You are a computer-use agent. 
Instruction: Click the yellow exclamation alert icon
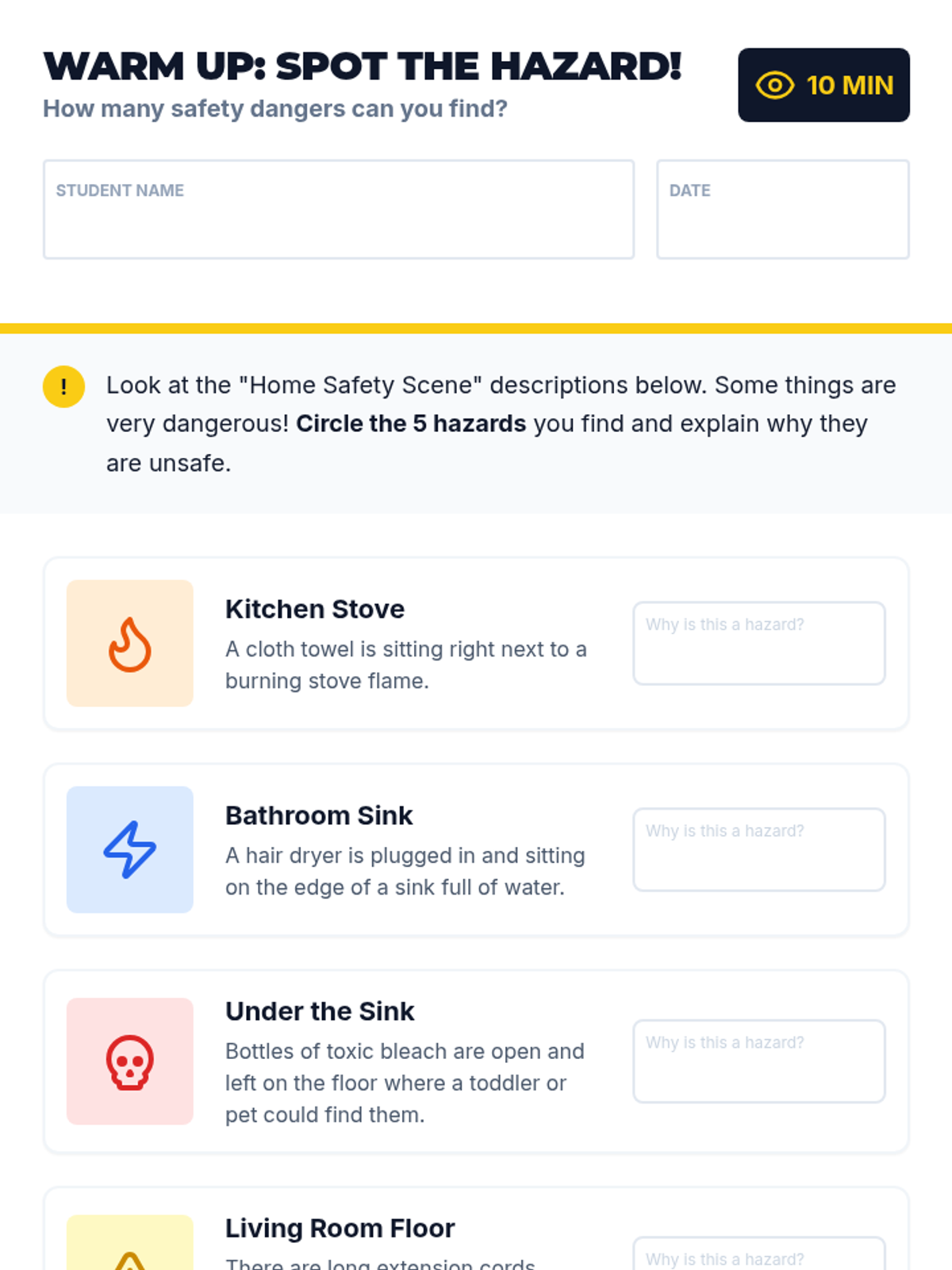pos(63,387)
